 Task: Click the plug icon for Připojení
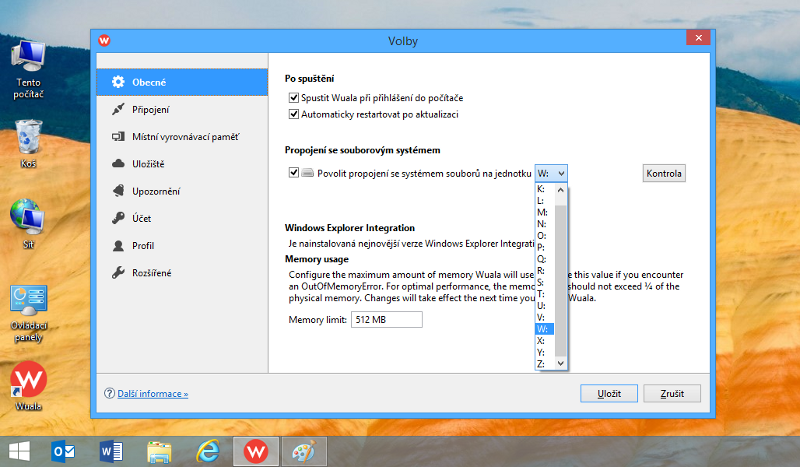(118, 109)
